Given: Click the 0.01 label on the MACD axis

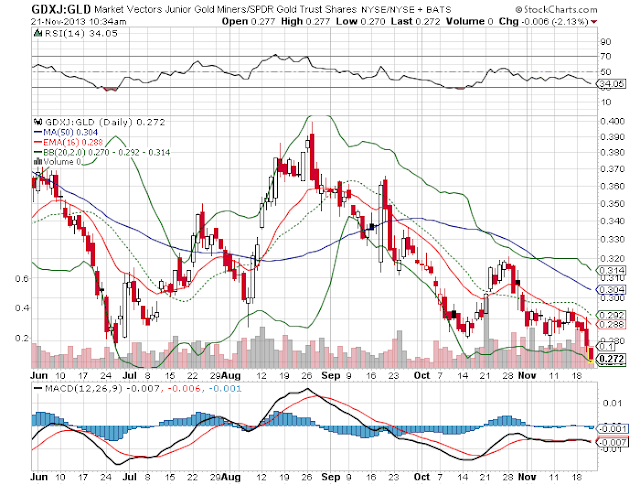Looking at the screenshot, I should (612, 403).
